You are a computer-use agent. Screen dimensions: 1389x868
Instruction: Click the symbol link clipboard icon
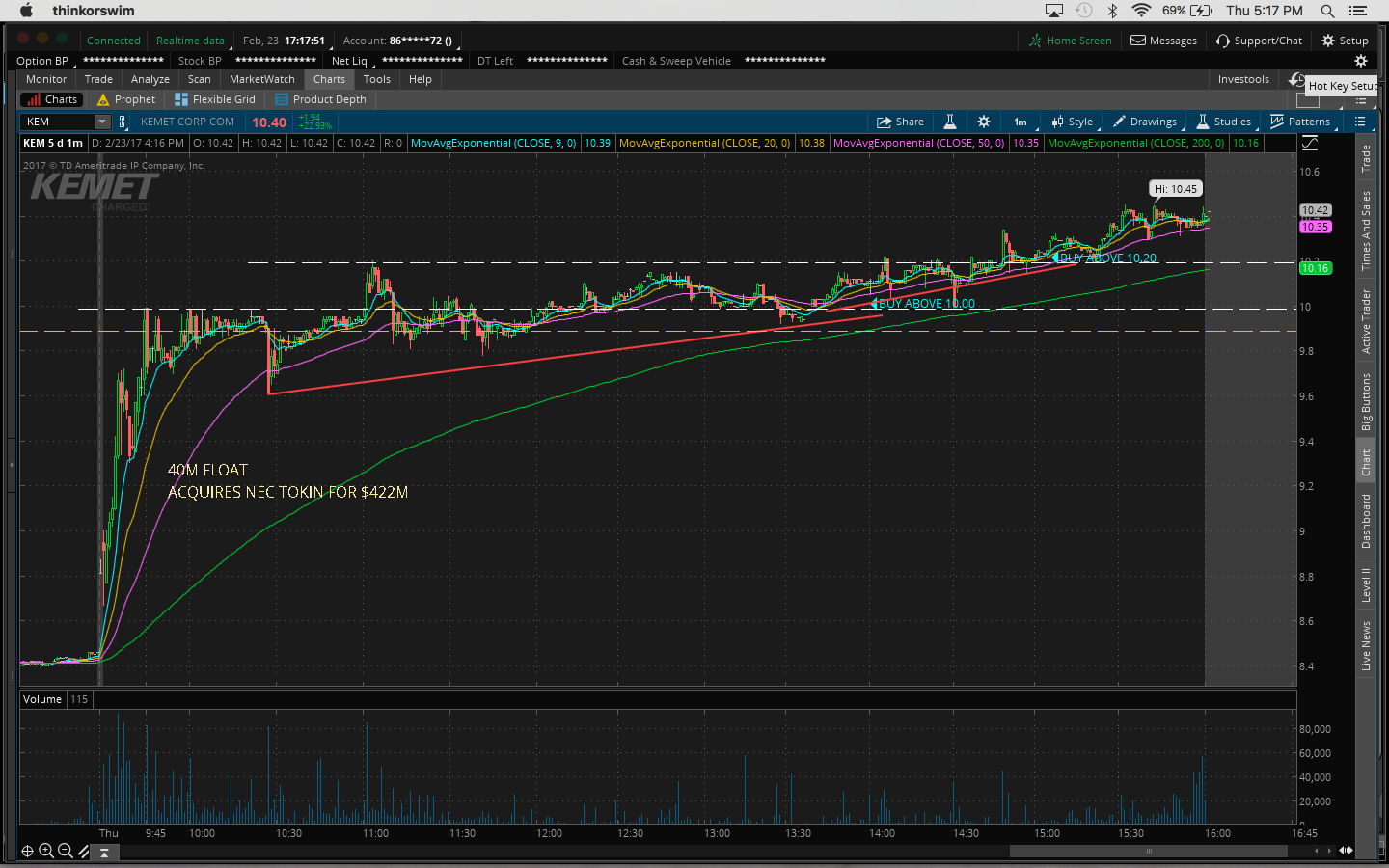(123, 122)
